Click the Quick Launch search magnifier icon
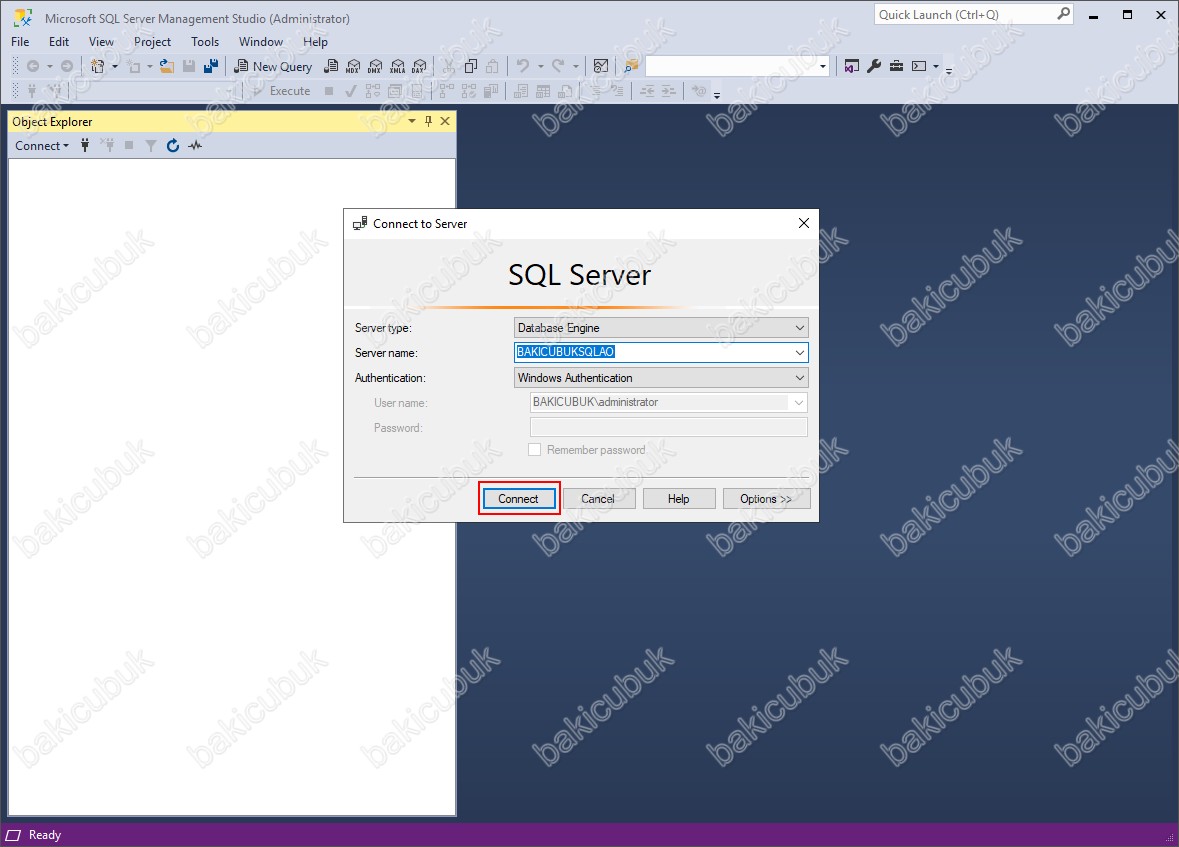This screenshot has height=847, width=1179. pos(1063,14)
